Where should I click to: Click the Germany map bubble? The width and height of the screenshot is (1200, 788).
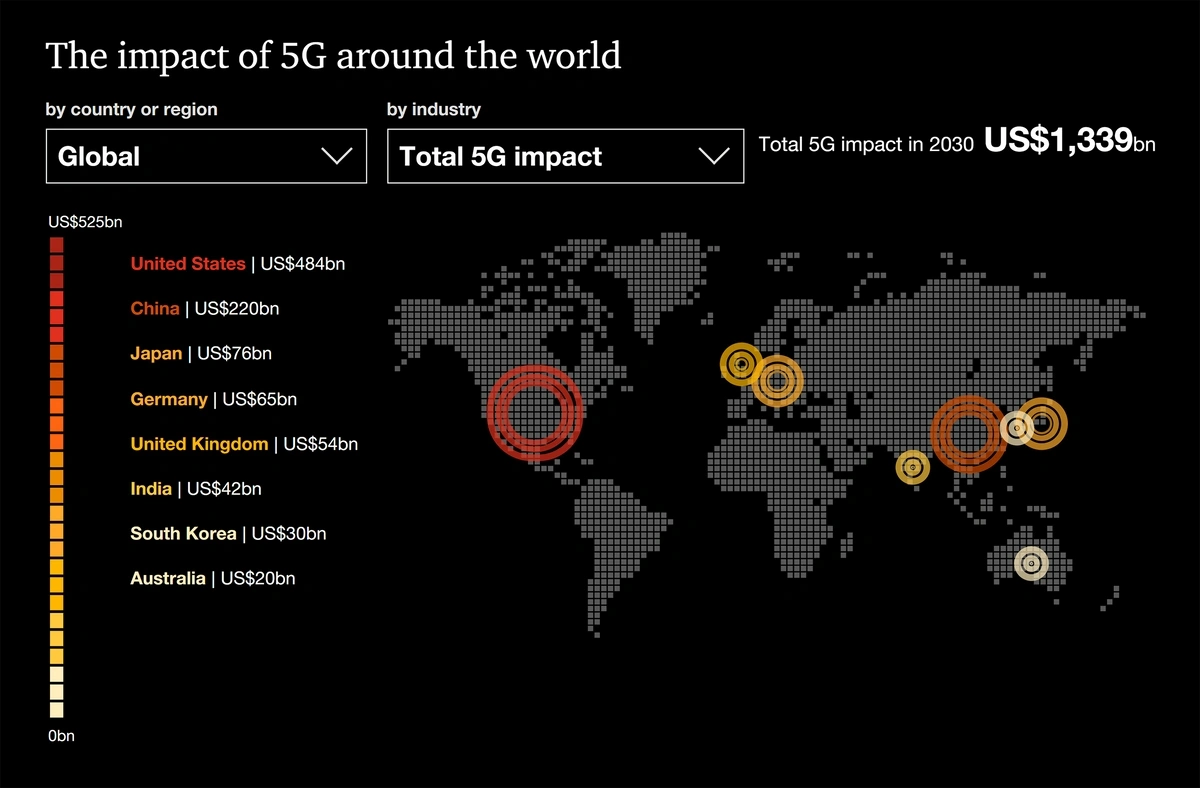pyautogui.click(x=777, y=380)
